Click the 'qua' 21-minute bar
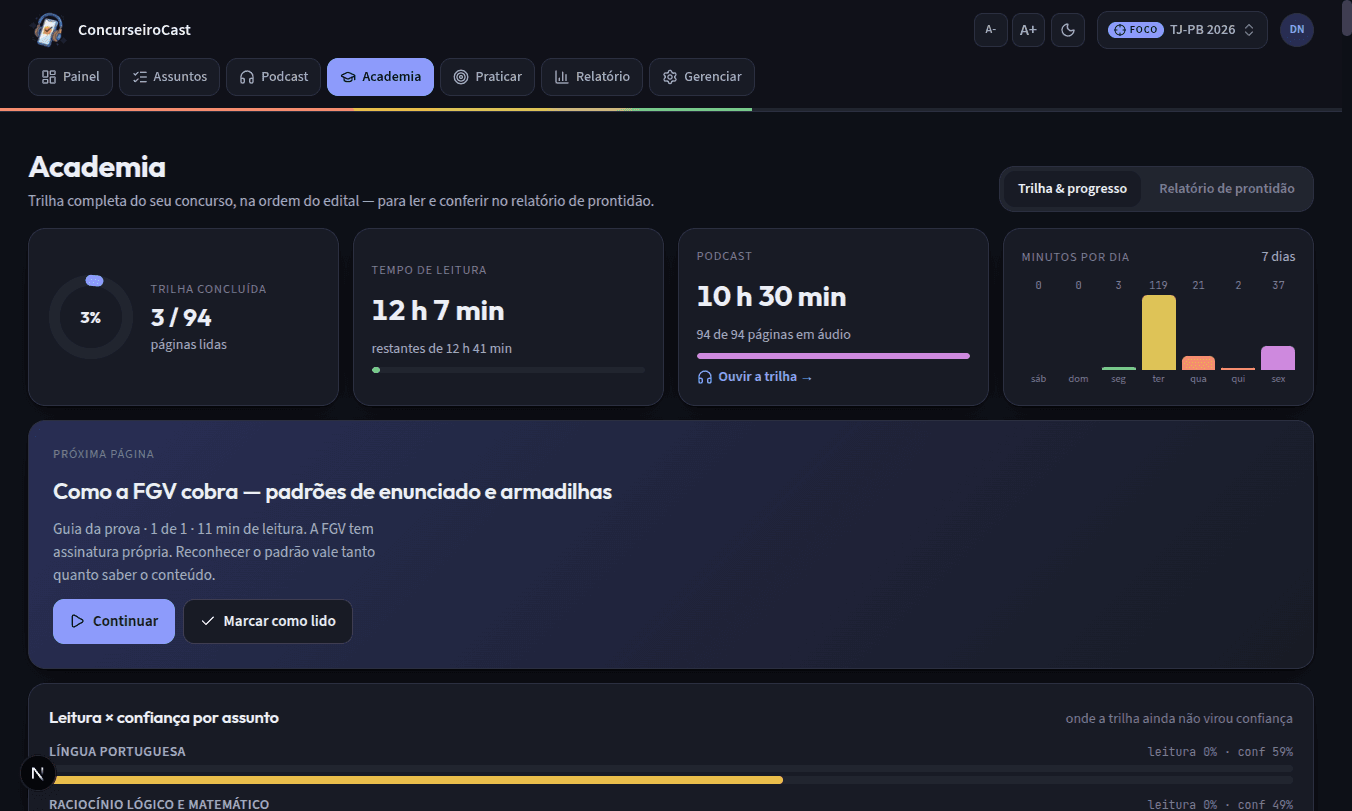 pyautogui.click(x=1198, y=363)
